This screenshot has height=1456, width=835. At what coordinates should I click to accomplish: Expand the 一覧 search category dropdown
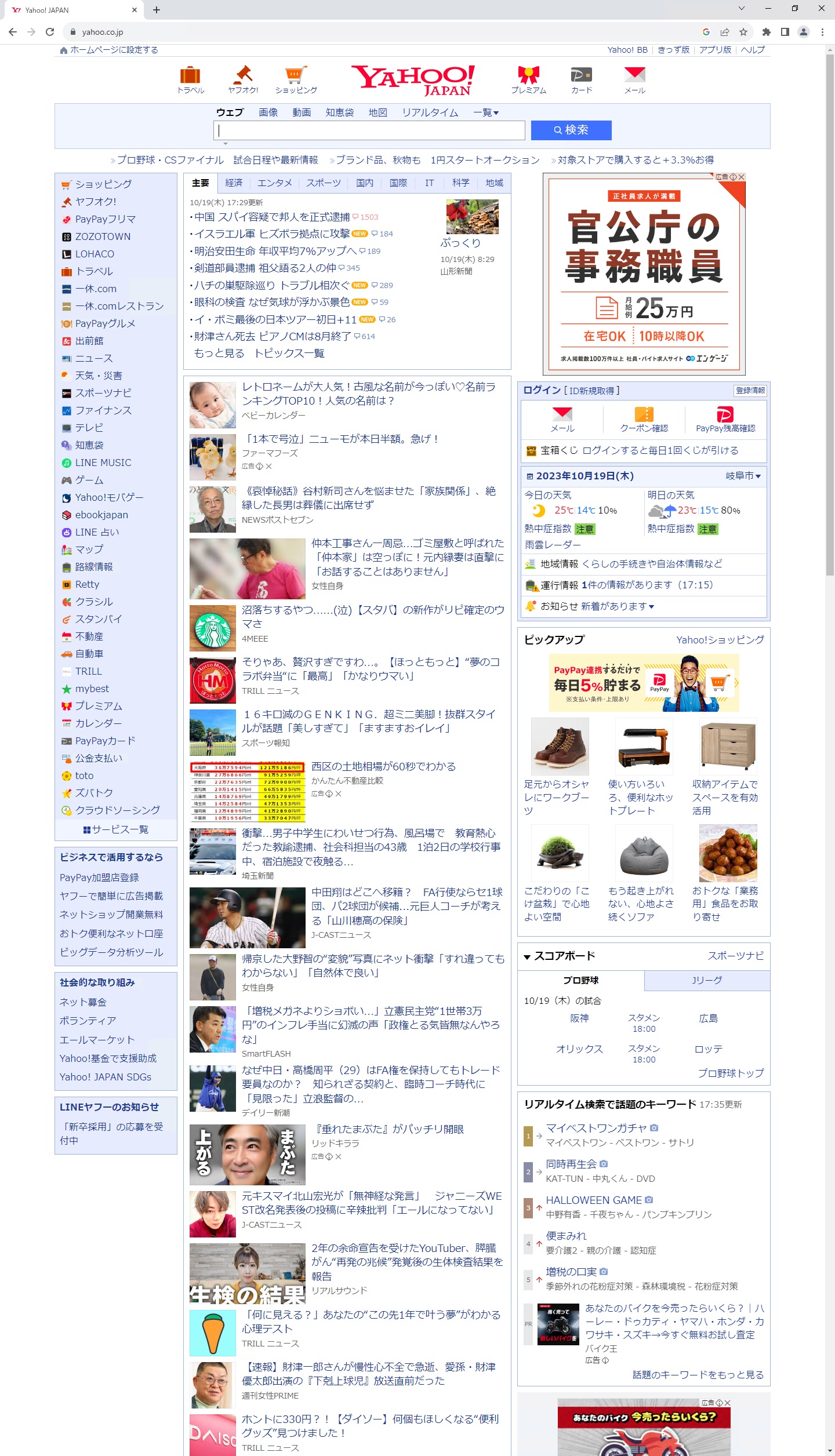[486, 112]
